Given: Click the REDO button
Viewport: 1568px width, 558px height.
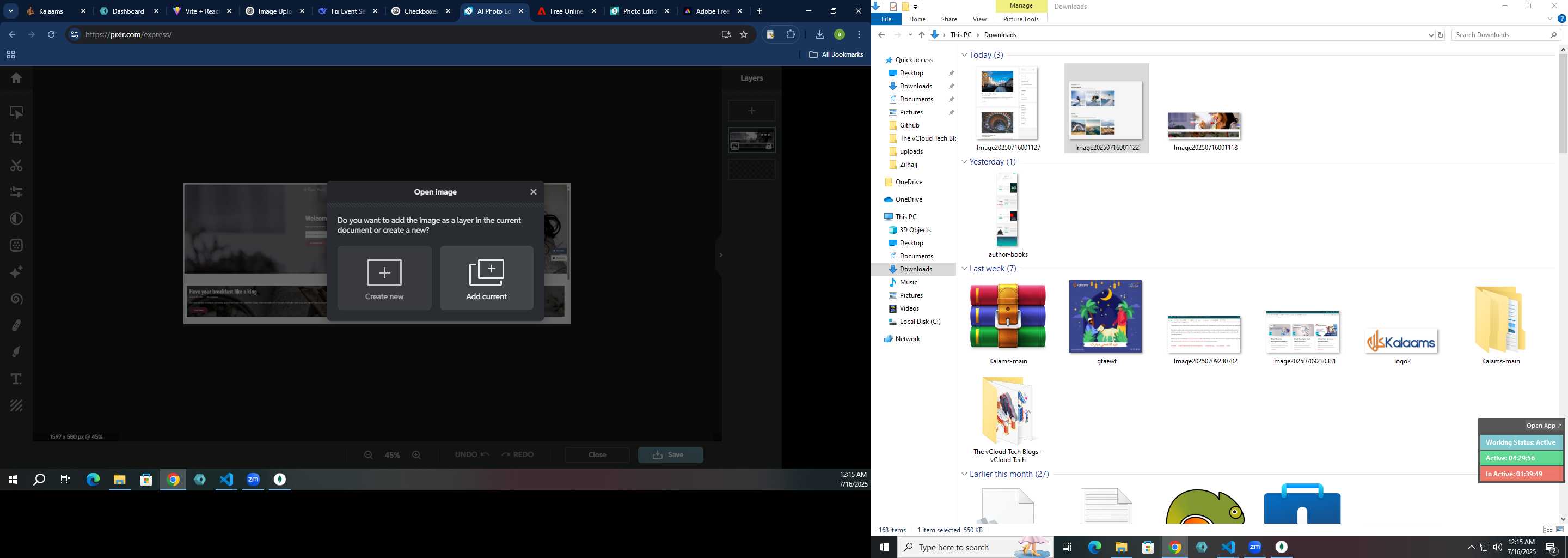Looking at the screenshot, I should coord(517,455).
